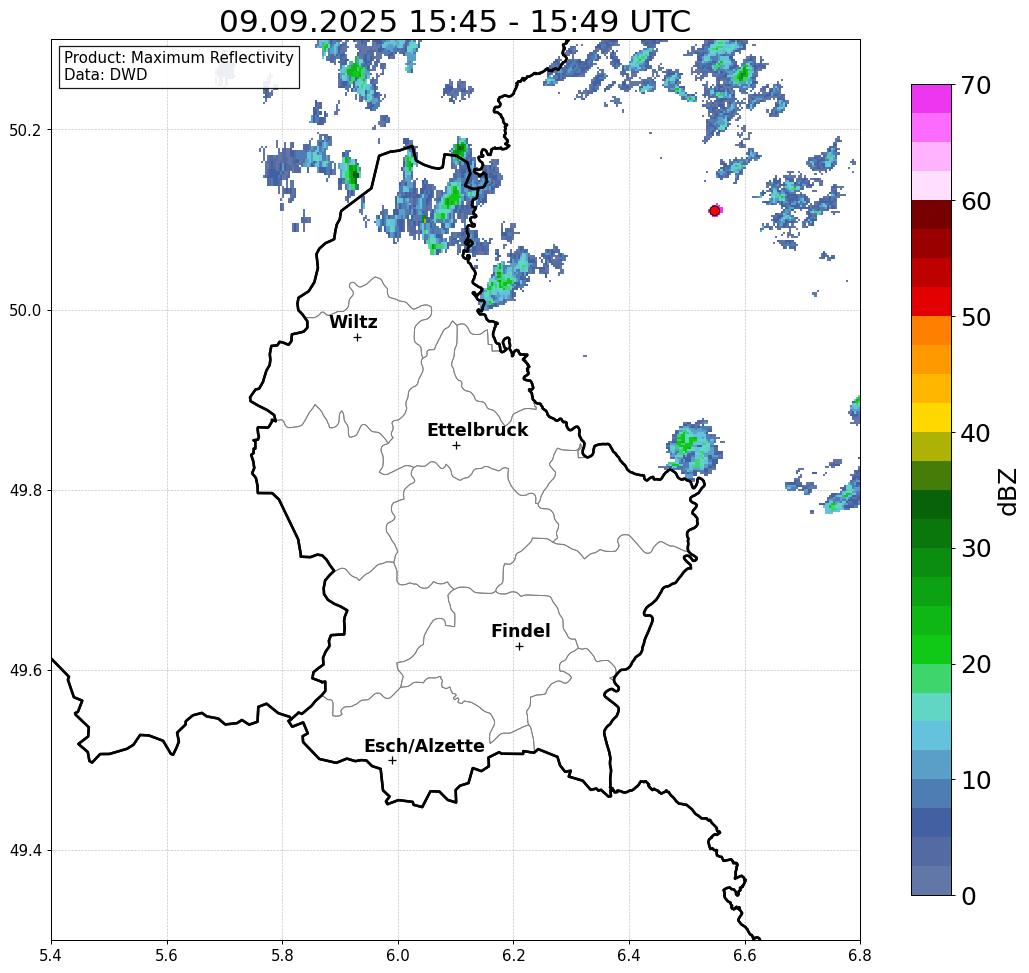Click the Ettelbruck station cross marker

(457, 445)
